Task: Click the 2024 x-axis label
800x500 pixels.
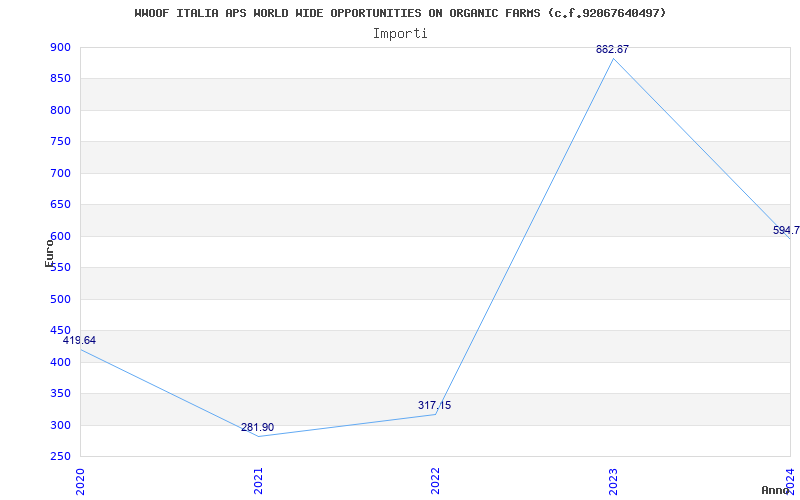Action: pyautogui.click(x=790, y=481)
